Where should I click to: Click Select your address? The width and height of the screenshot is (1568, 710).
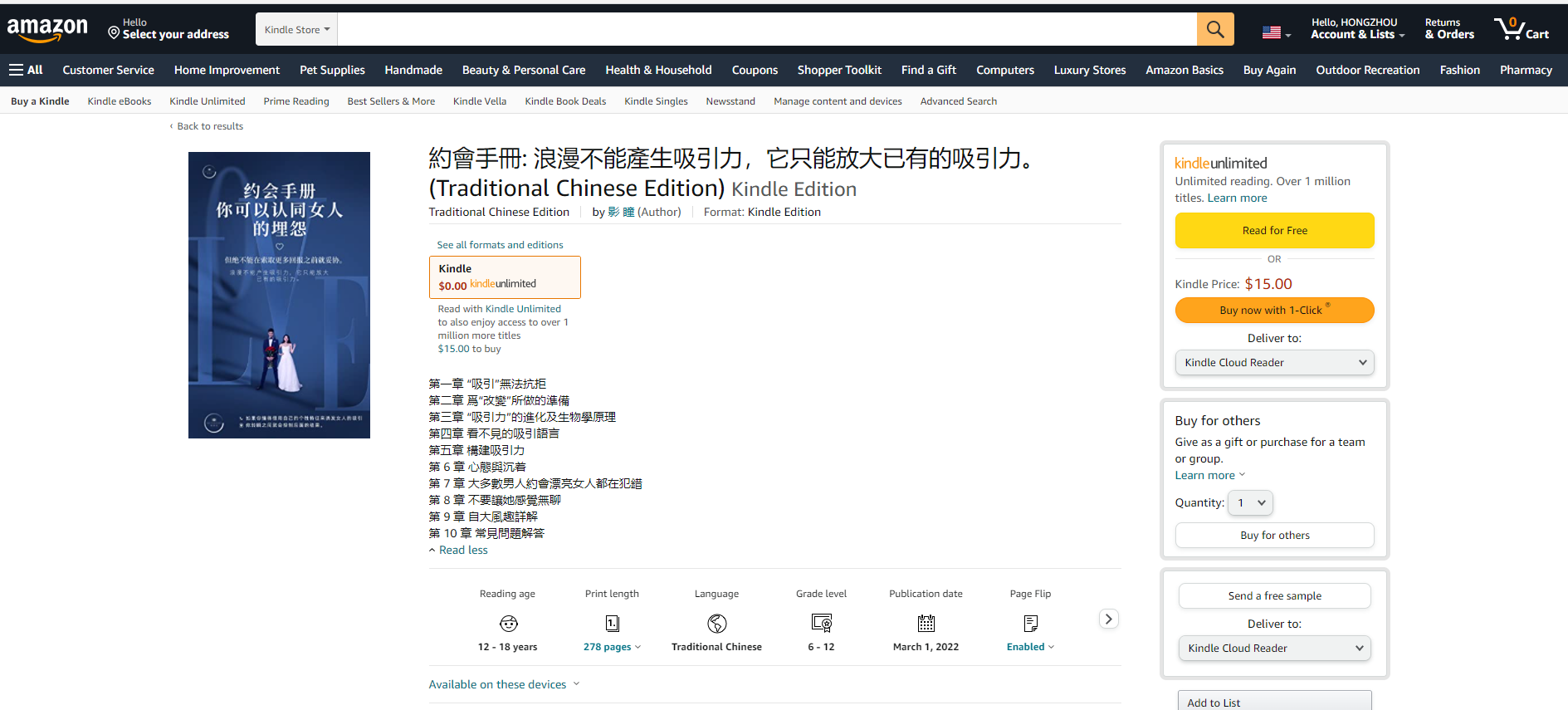[x=176, y=34]
